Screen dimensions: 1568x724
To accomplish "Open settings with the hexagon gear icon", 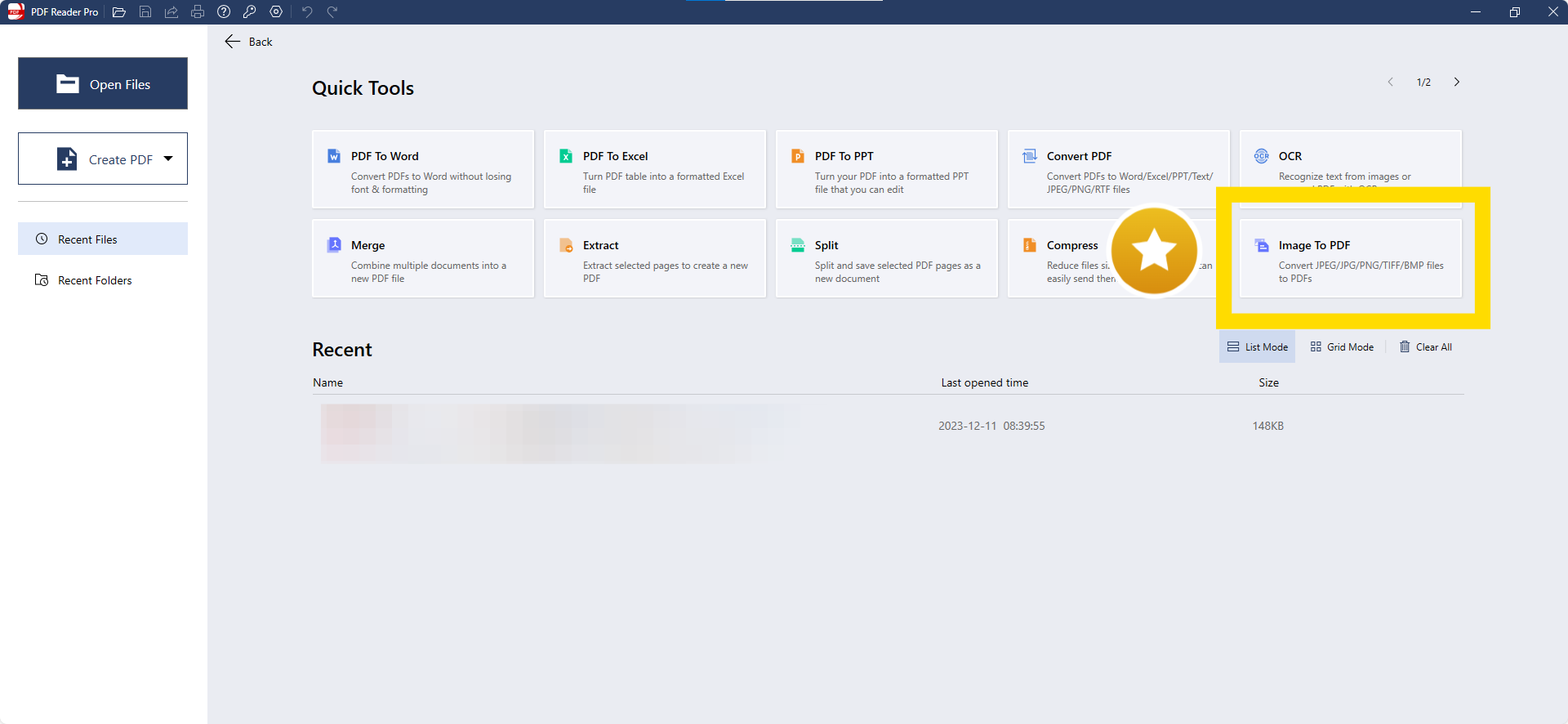I will click(x=276, y=12).
